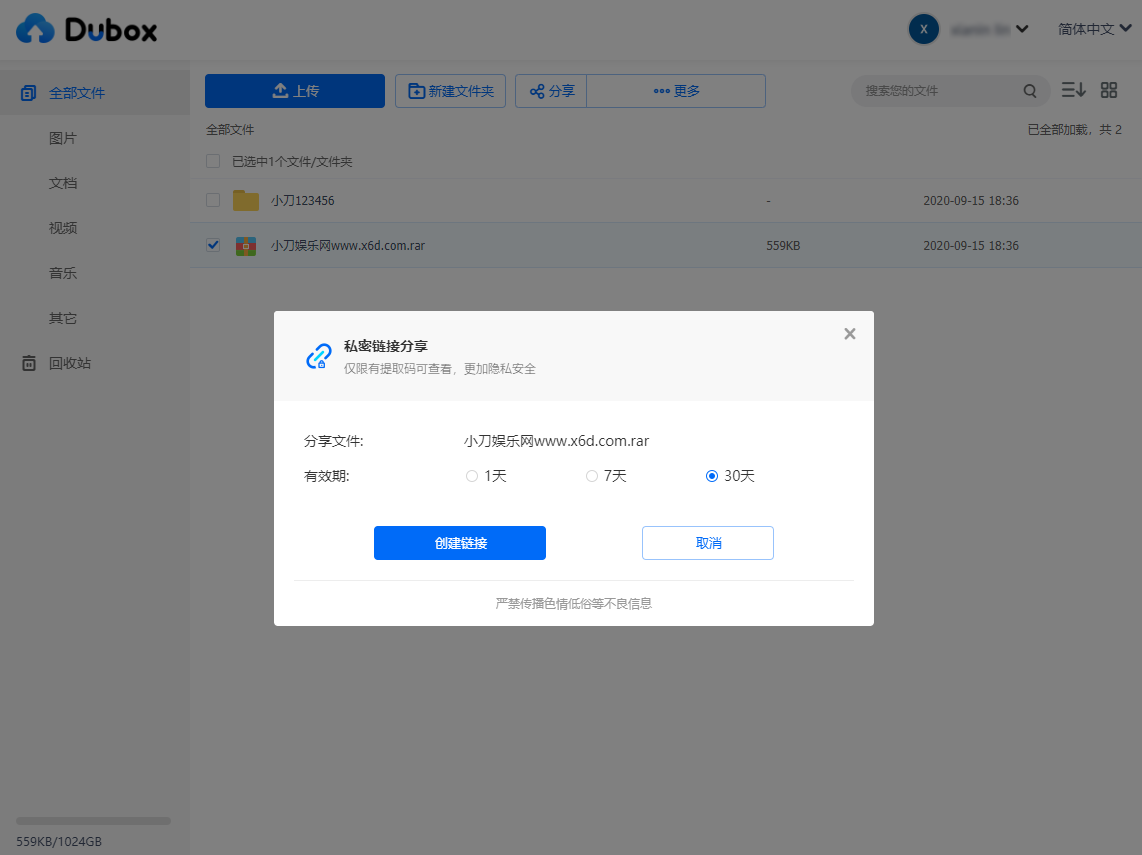Select the 7天 validity option
The width and height of the screenshot is (1142, 855).
point(592,476)
